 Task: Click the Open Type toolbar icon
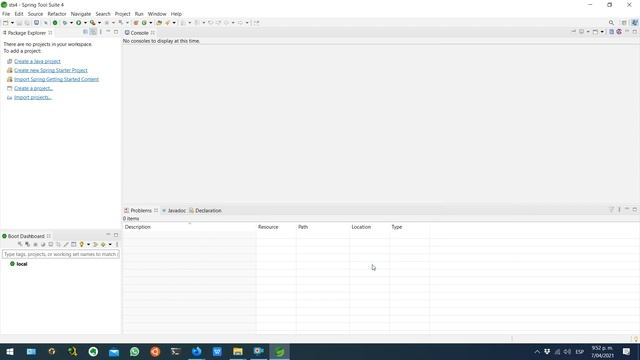click(x=159, y=23)
